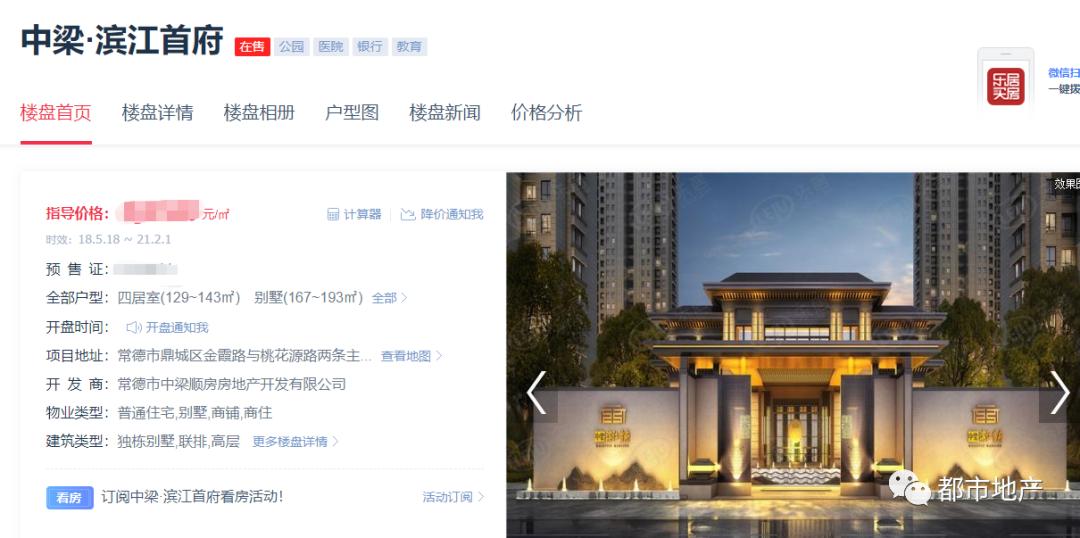Go to 价格分析 tab
The image size is (1080, 538).
546,112
